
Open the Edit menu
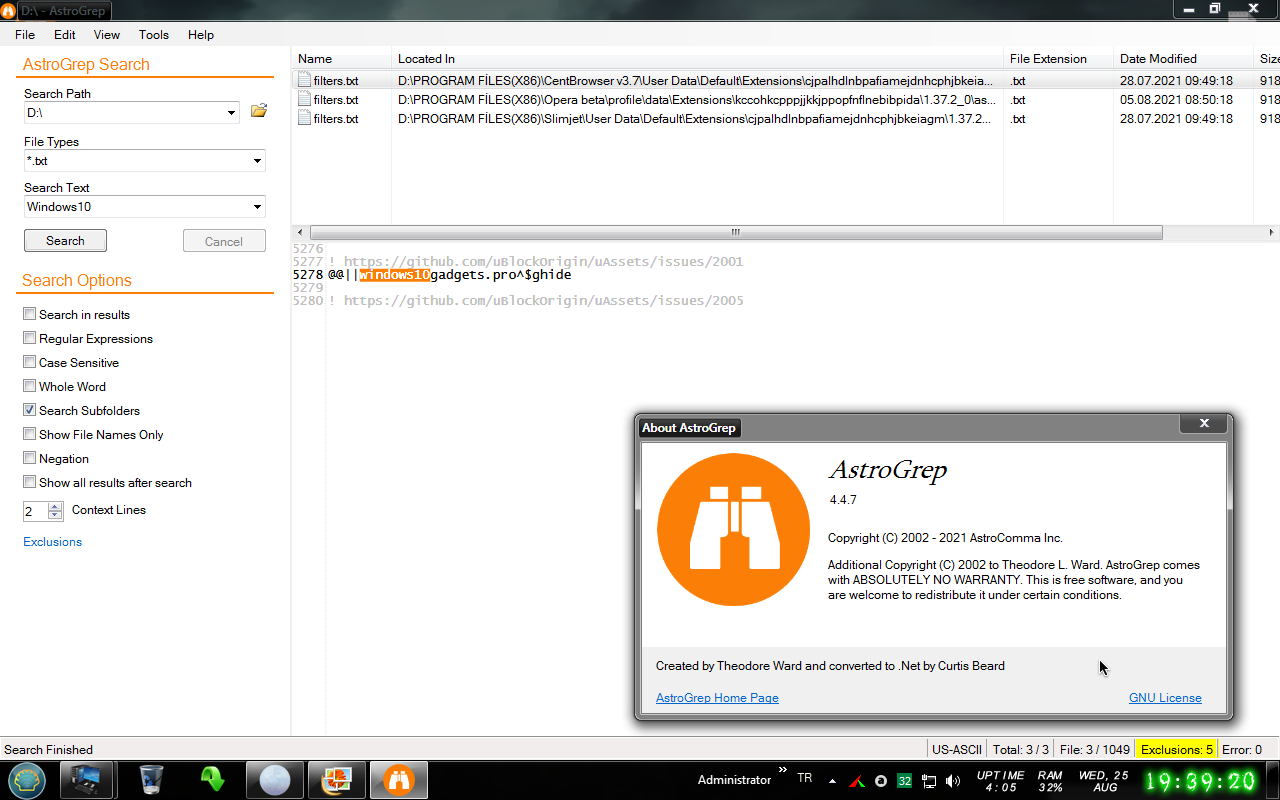pyautogui.click(x=65, y=34)
